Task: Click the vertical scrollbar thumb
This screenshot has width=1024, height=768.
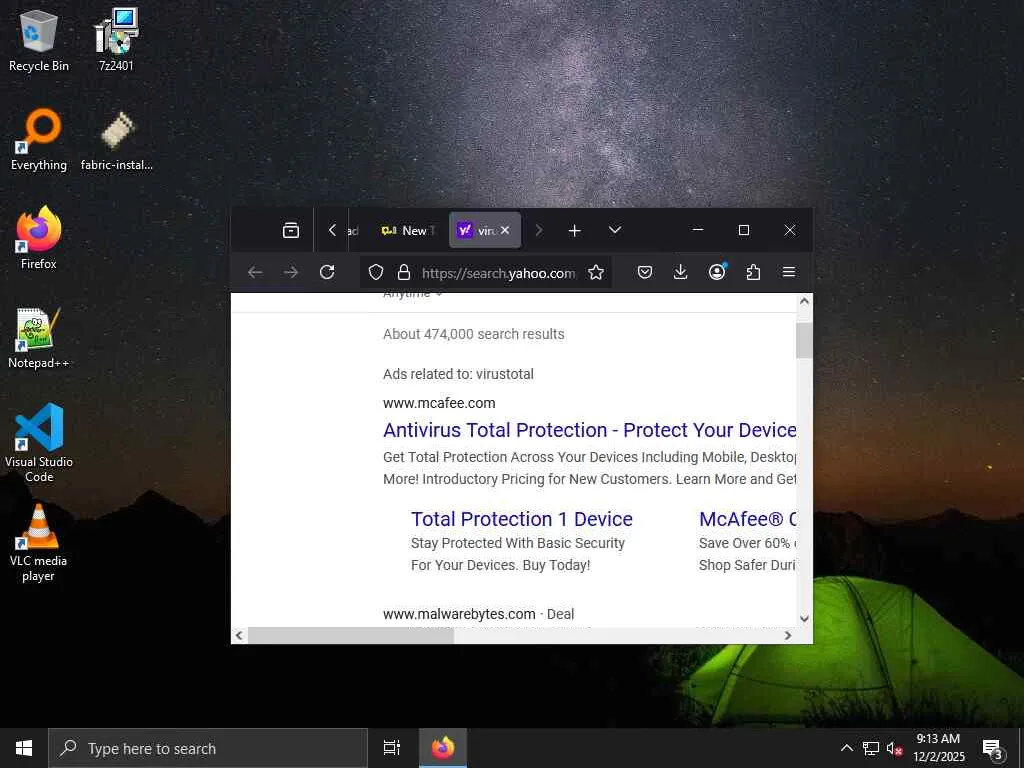Action: (x=805, y=340)
